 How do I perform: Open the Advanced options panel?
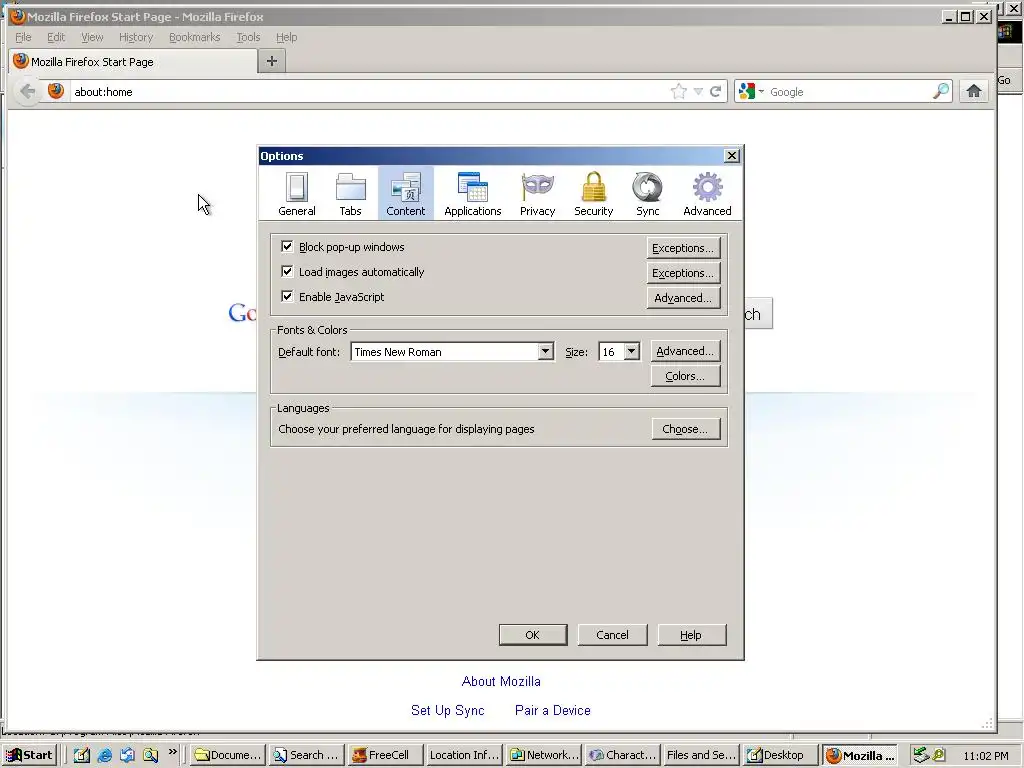tap(707, 193)
